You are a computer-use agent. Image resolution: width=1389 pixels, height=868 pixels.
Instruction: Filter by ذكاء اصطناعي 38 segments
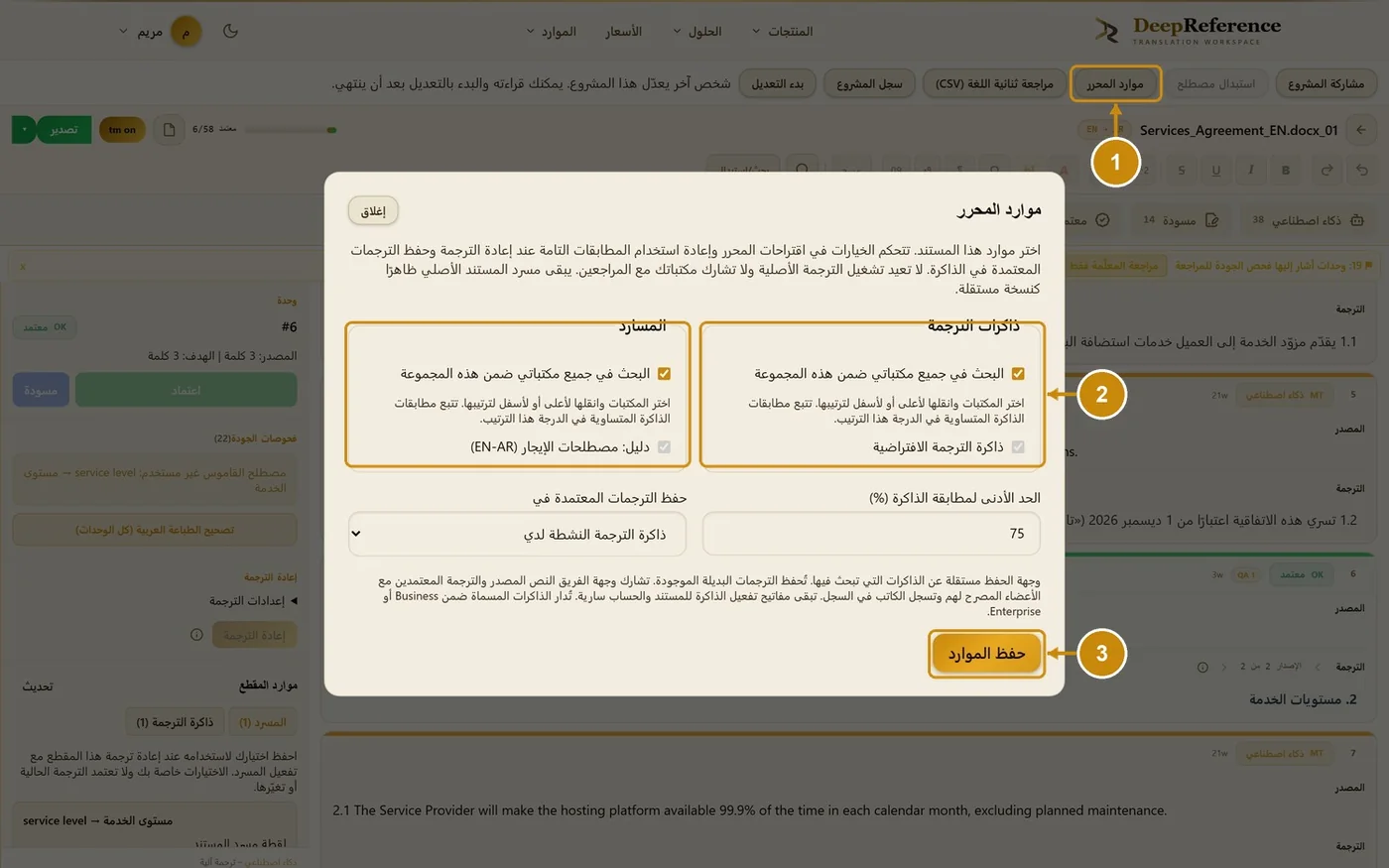coord(1308,220)
